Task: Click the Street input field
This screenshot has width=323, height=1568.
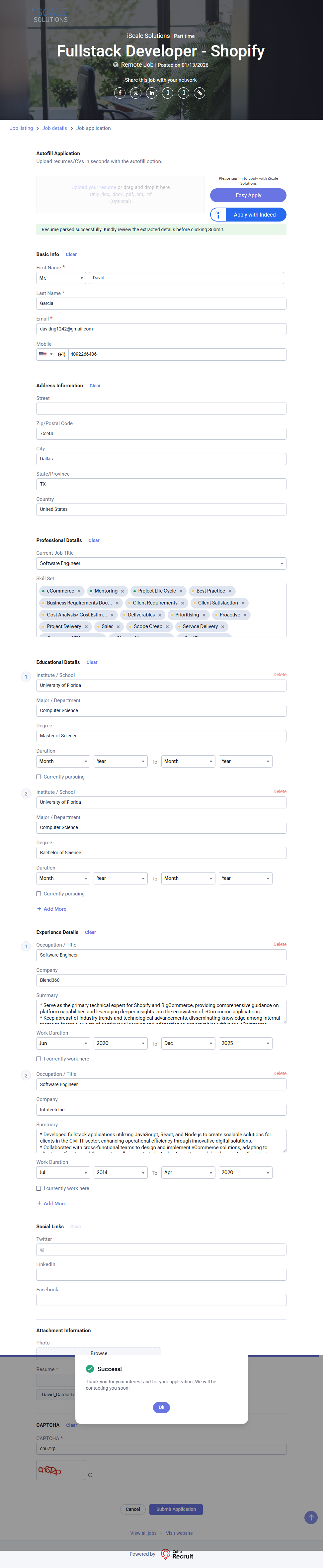Action: 161,409
